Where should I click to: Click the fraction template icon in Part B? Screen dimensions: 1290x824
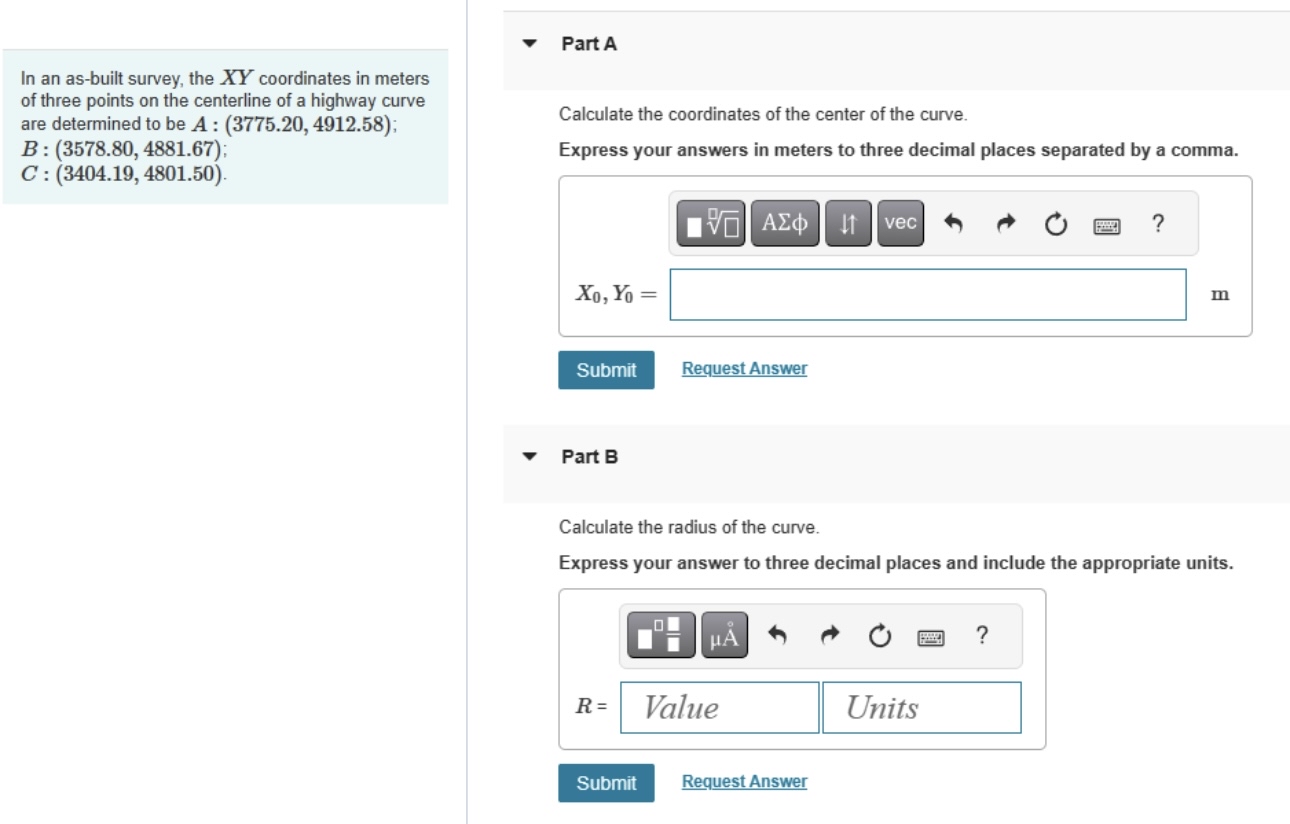coord(659,634)
